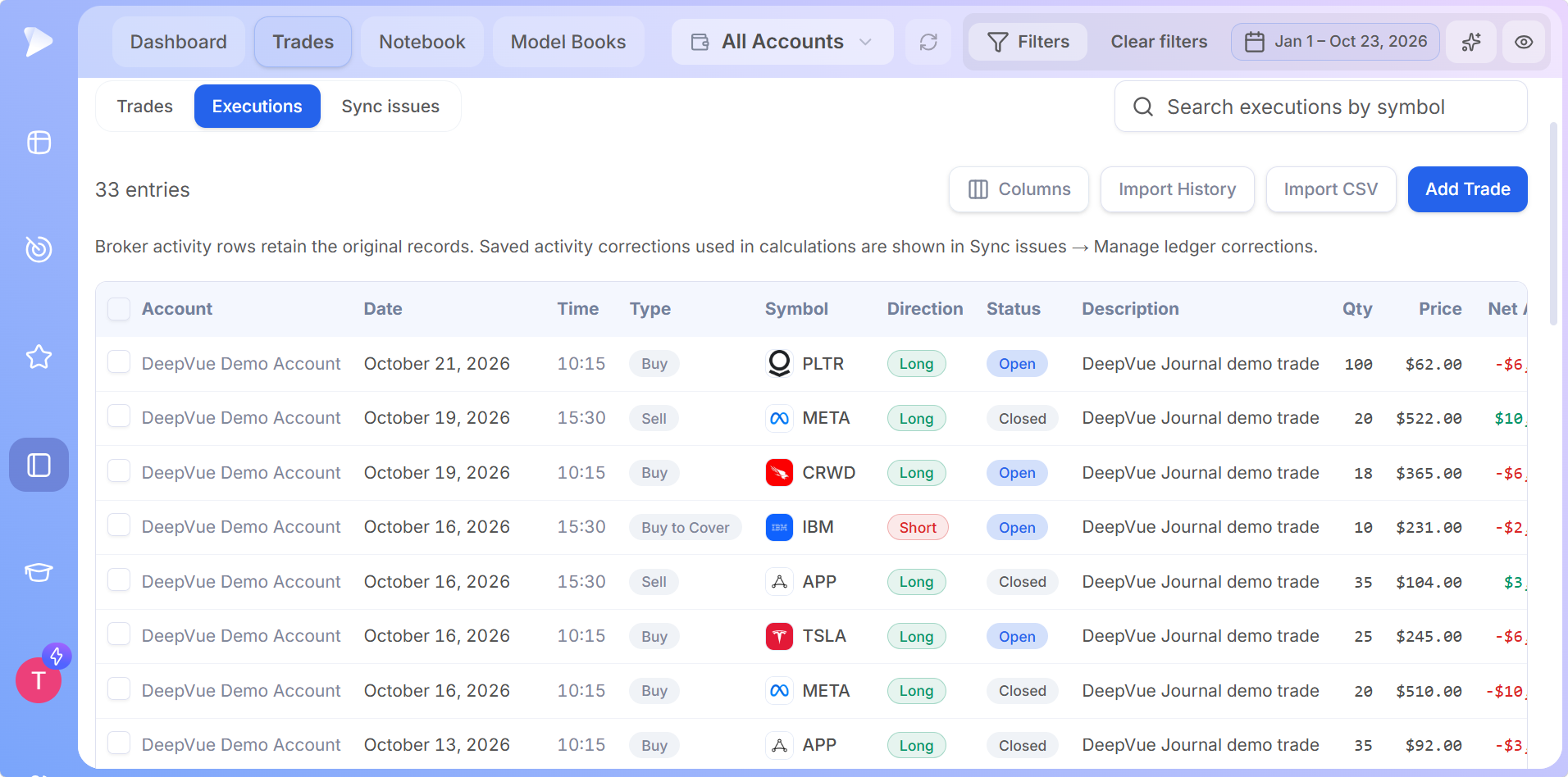
Task: Click the Short direction badge in IBM row
Action: click(x=918, y=528)
